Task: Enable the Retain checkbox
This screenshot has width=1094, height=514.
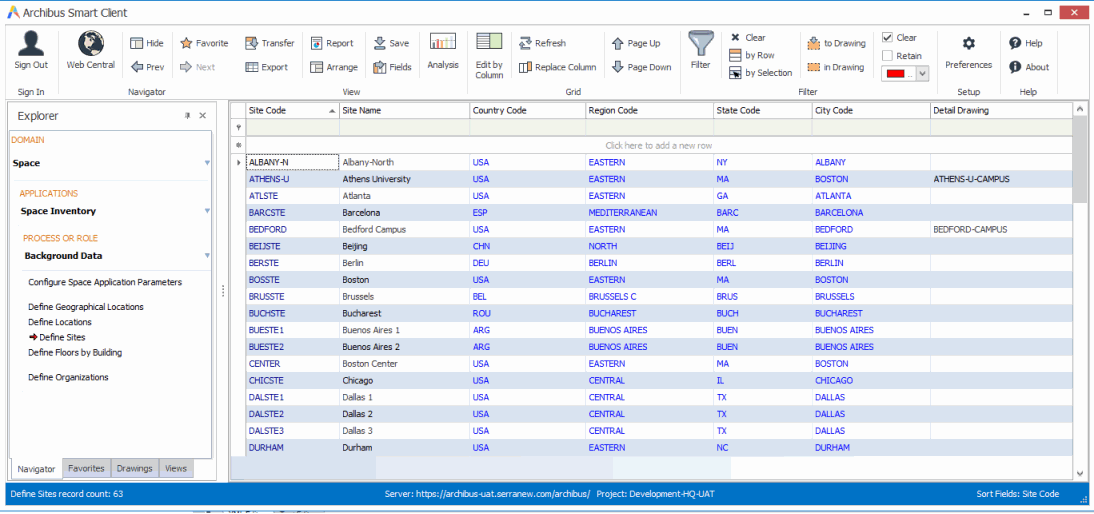Action: point(888,56)
